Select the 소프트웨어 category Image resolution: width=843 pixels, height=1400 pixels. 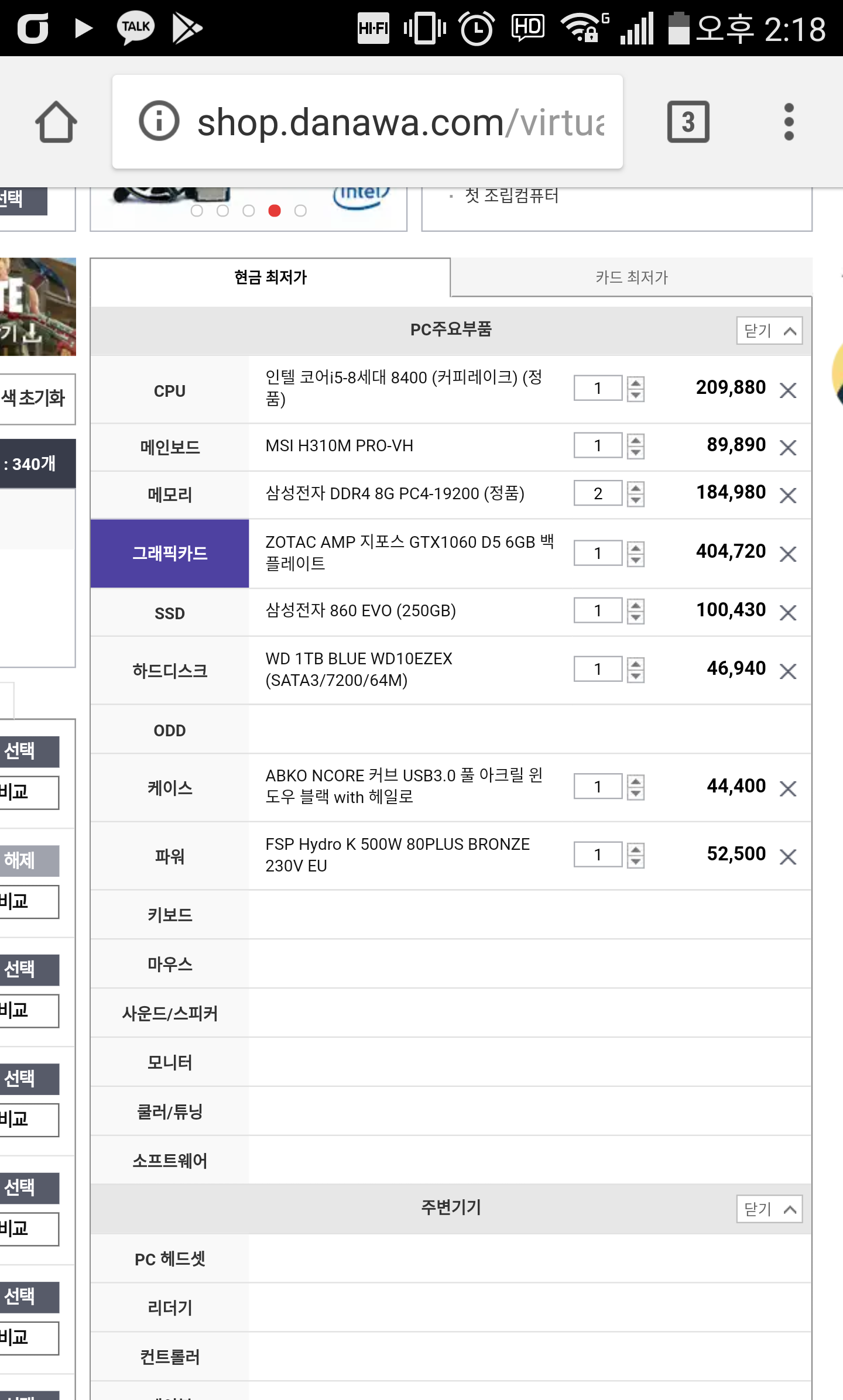coord(170,1161)
